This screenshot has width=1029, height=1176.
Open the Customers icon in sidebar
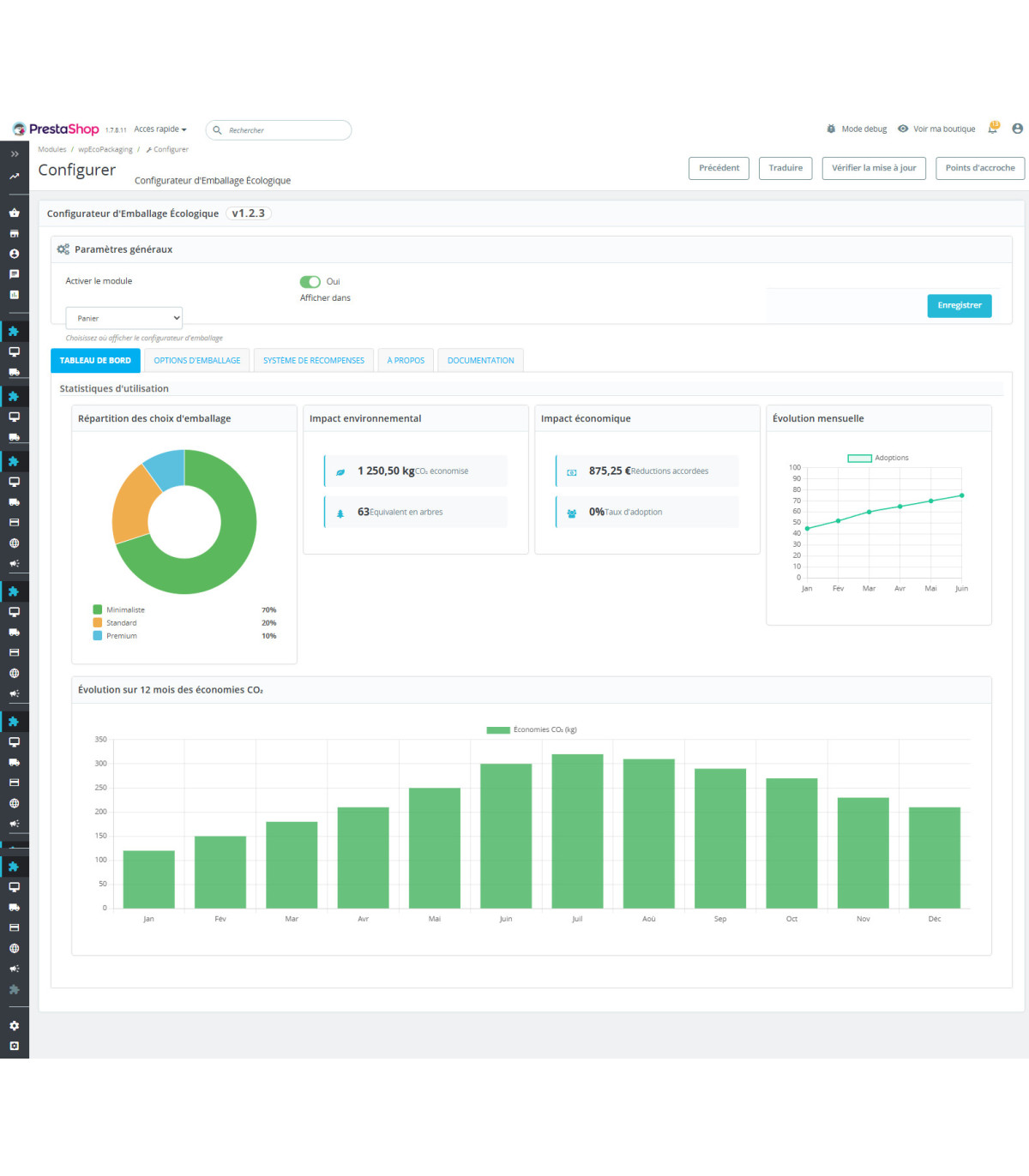click(x=14, y=254)
